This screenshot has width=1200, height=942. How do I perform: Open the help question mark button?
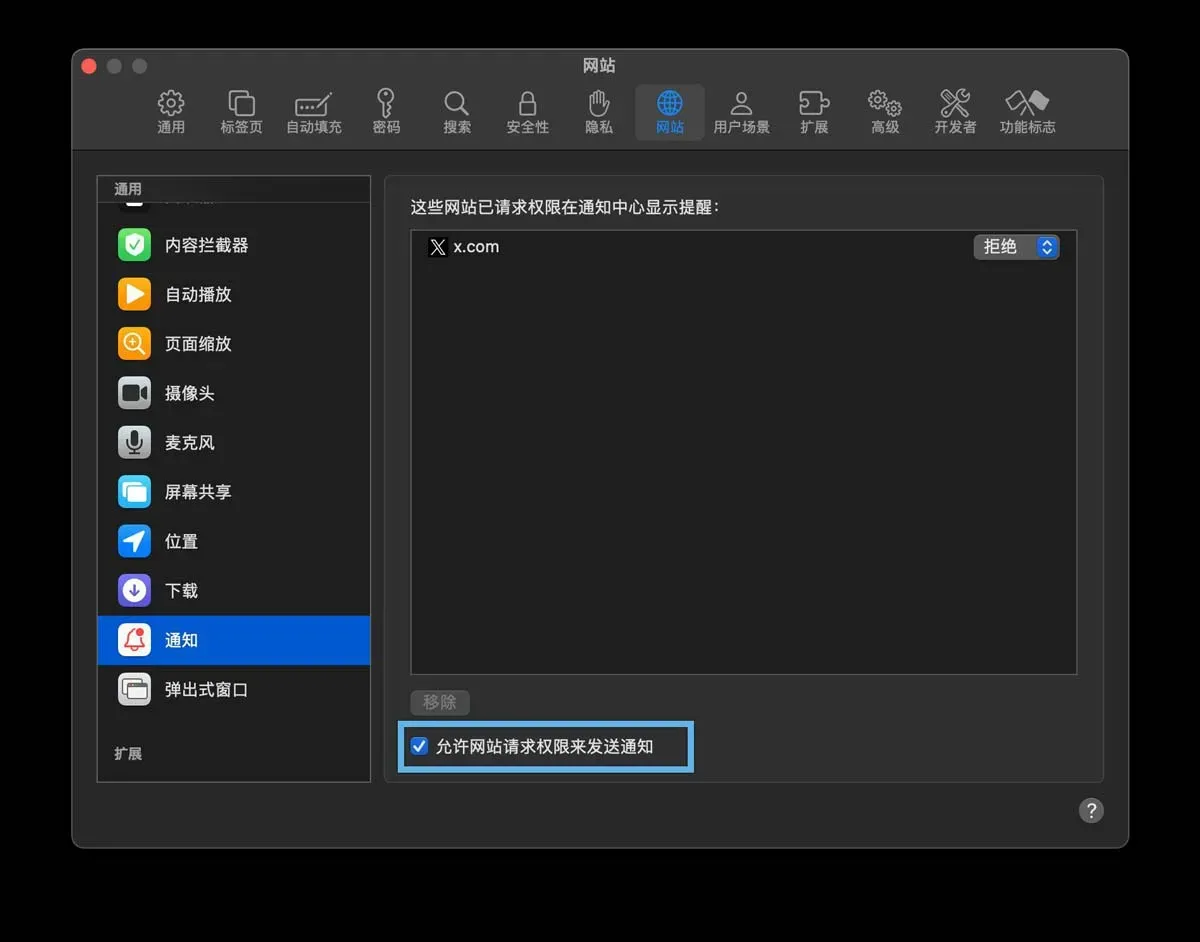tap(1091, 810)
